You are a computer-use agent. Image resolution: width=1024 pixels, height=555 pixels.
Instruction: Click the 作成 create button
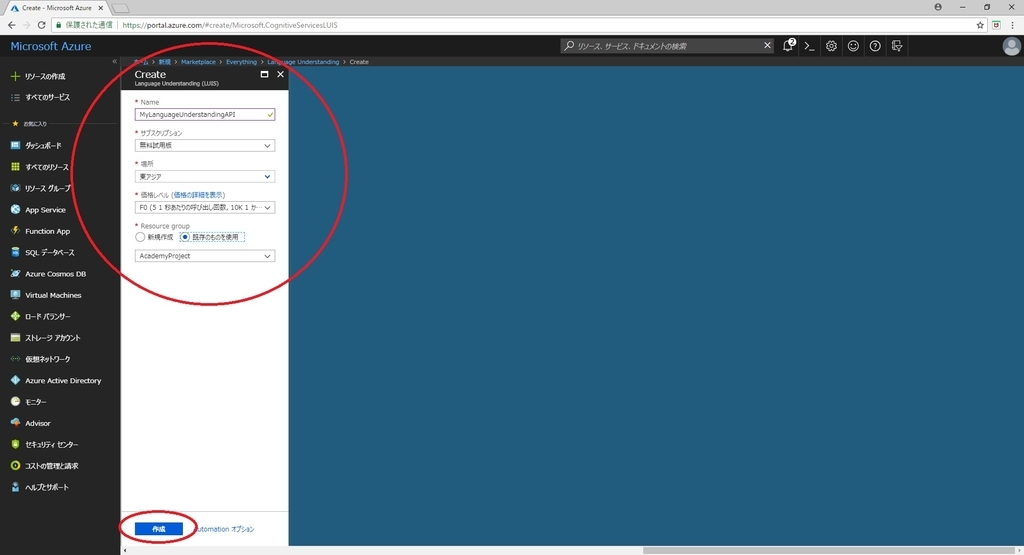(x=159, y=529)
